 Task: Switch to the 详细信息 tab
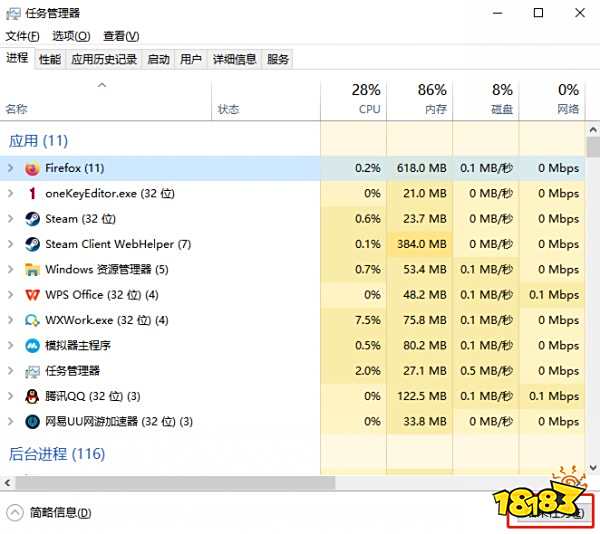(x=235, y=59)
